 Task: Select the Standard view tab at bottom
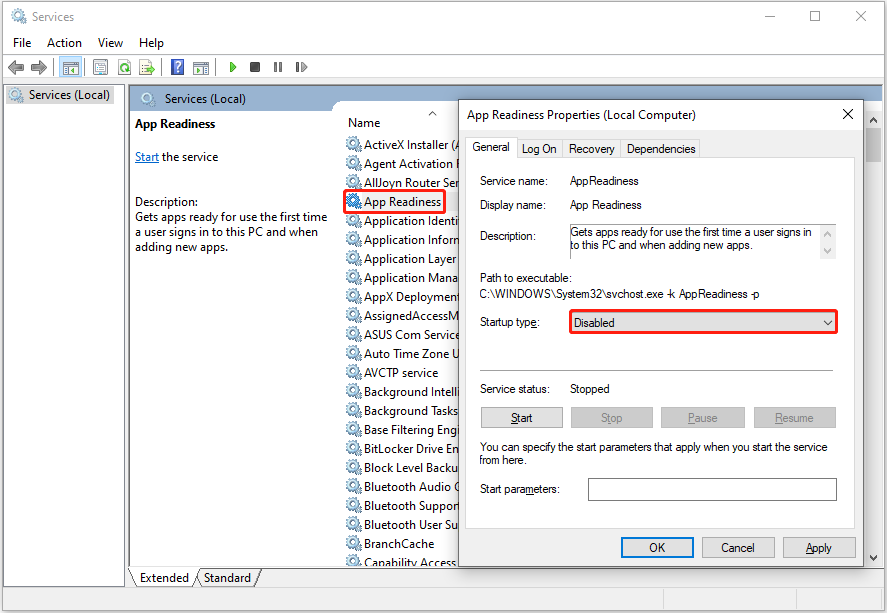point(228,578)
